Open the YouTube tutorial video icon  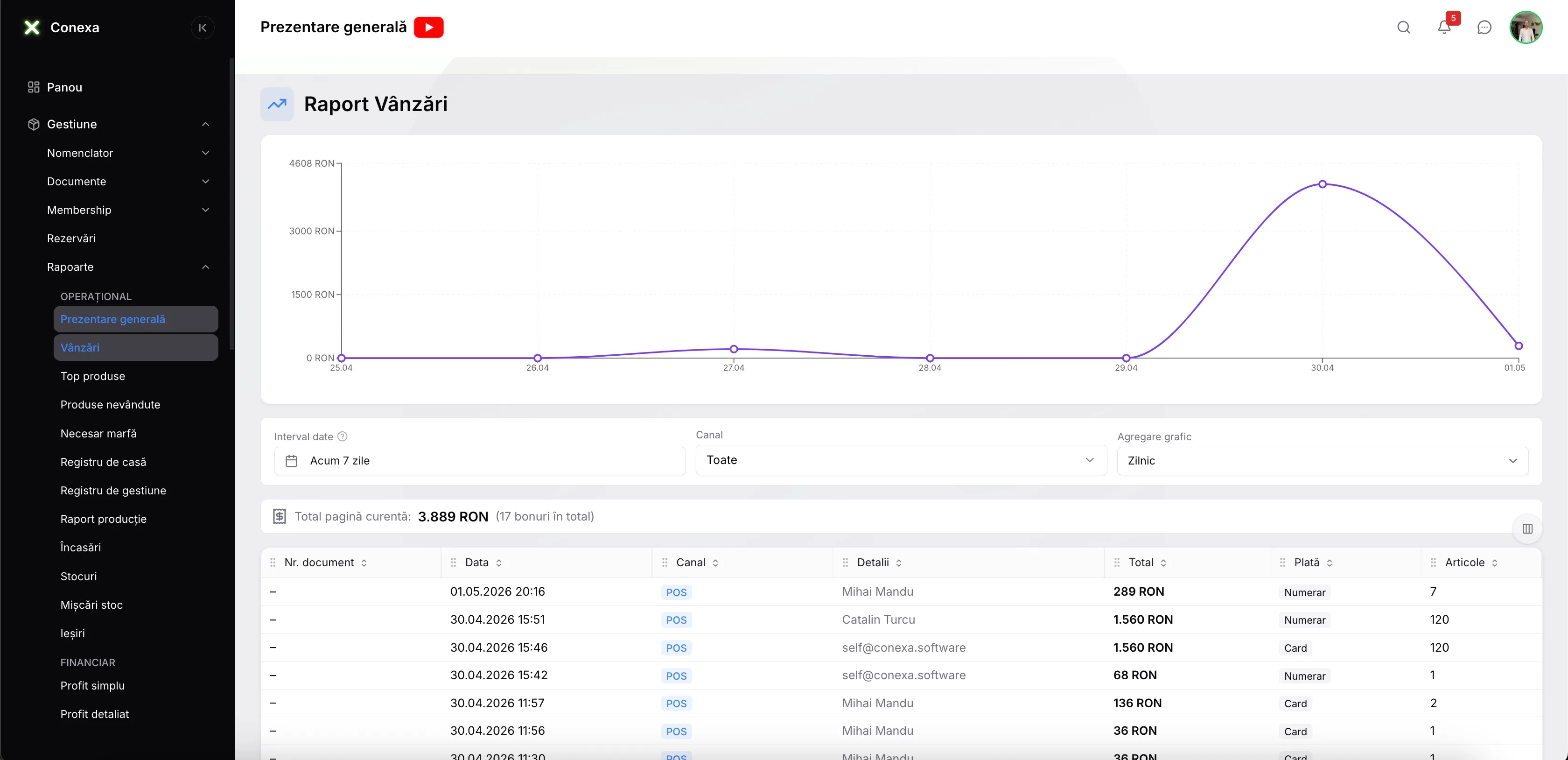tap(428, 28)
